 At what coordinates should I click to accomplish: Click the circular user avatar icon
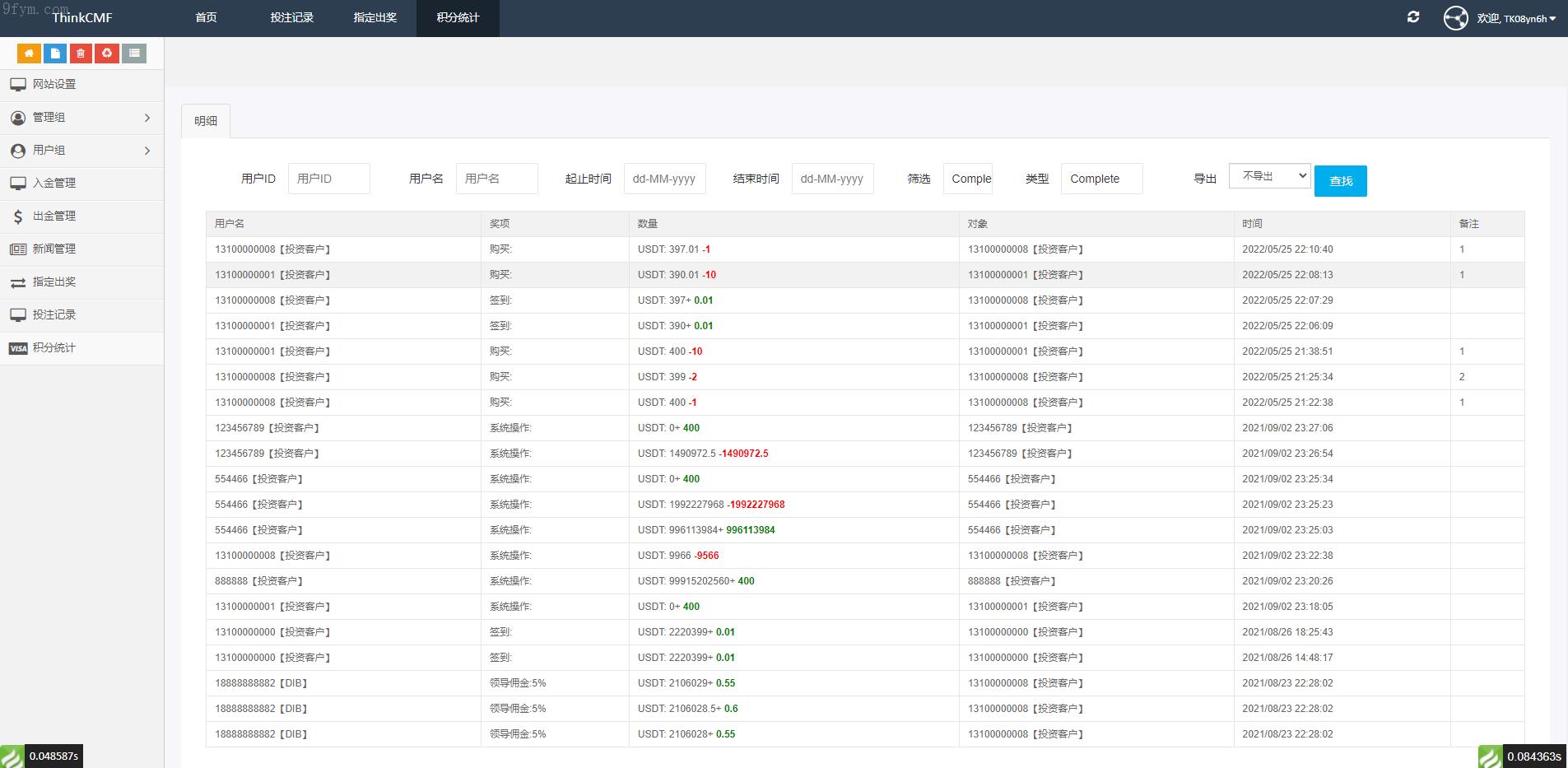pos(1455,18)
